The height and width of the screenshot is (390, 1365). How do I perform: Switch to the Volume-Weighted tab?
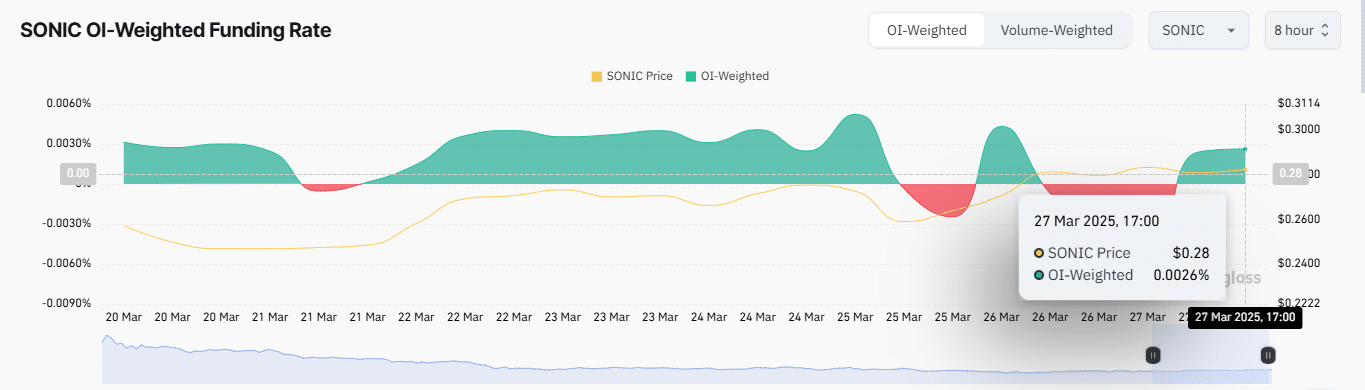click(1057, 30)
